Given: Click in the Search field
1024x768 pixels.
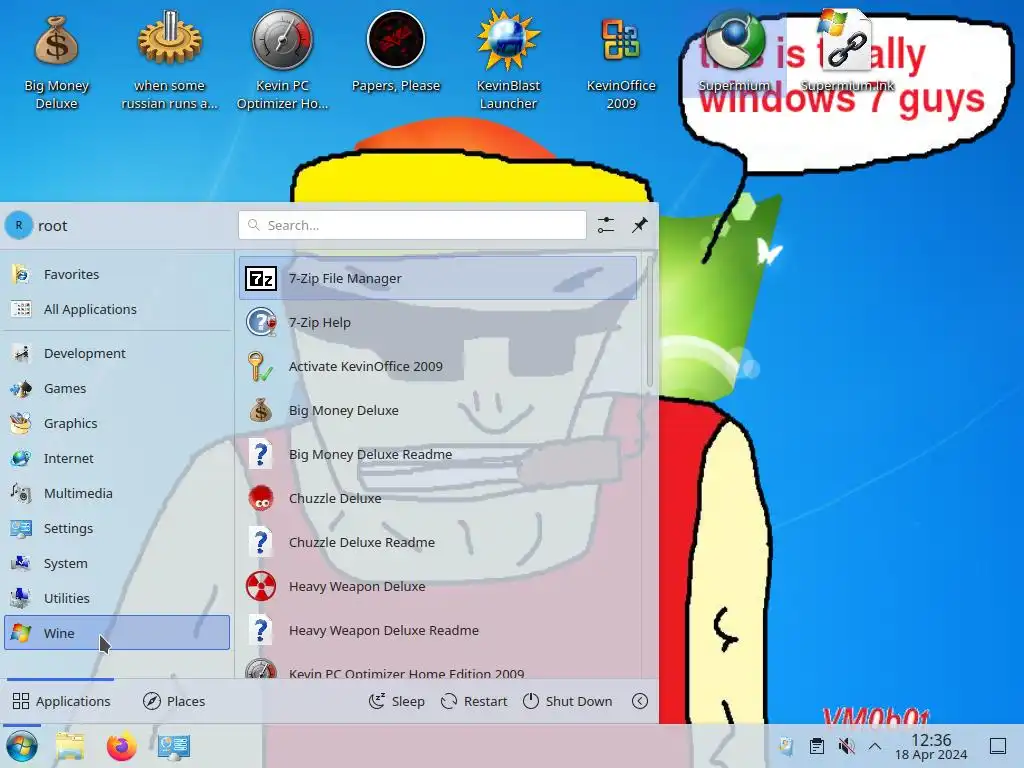Looking at the screenshot, I should 412,225.
